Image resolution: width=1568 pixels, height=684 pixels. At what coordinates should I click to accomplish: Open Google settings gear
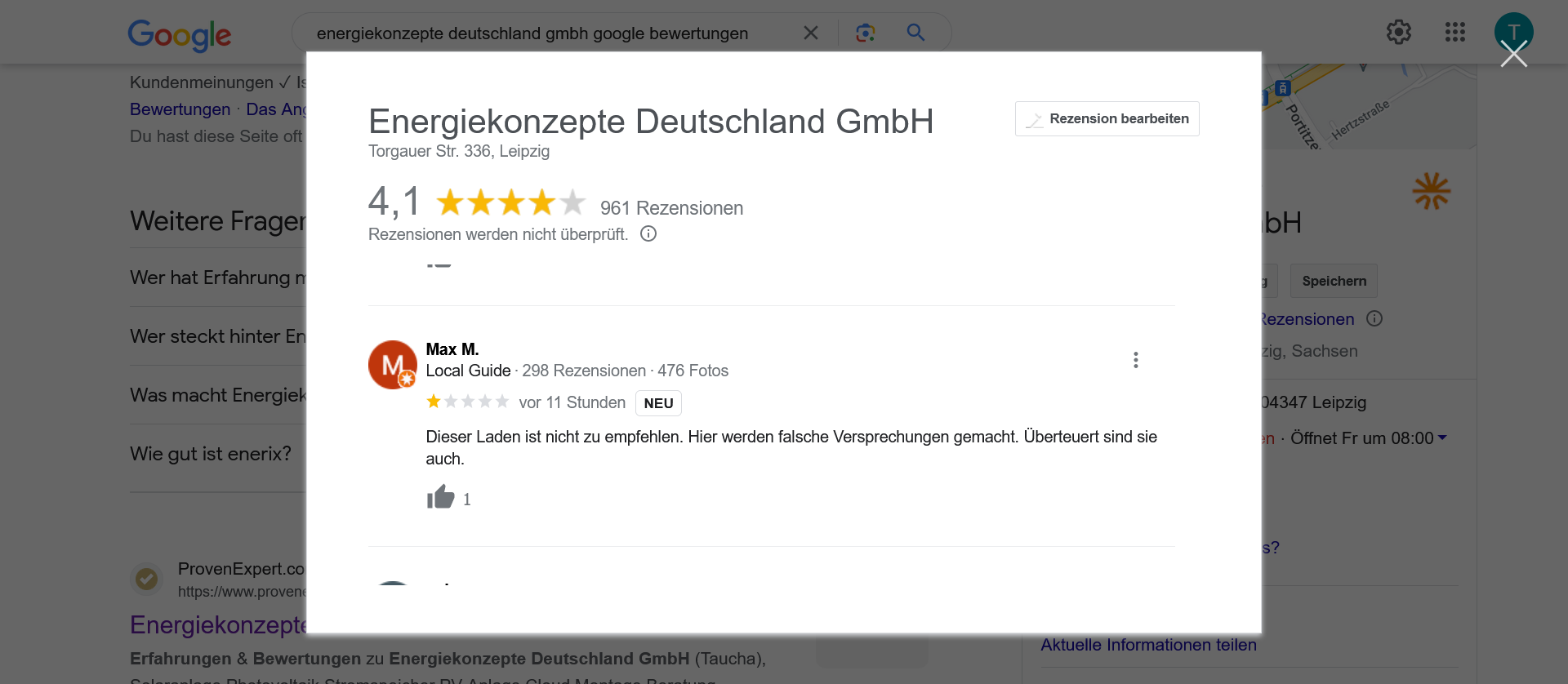click(1398, 33)
